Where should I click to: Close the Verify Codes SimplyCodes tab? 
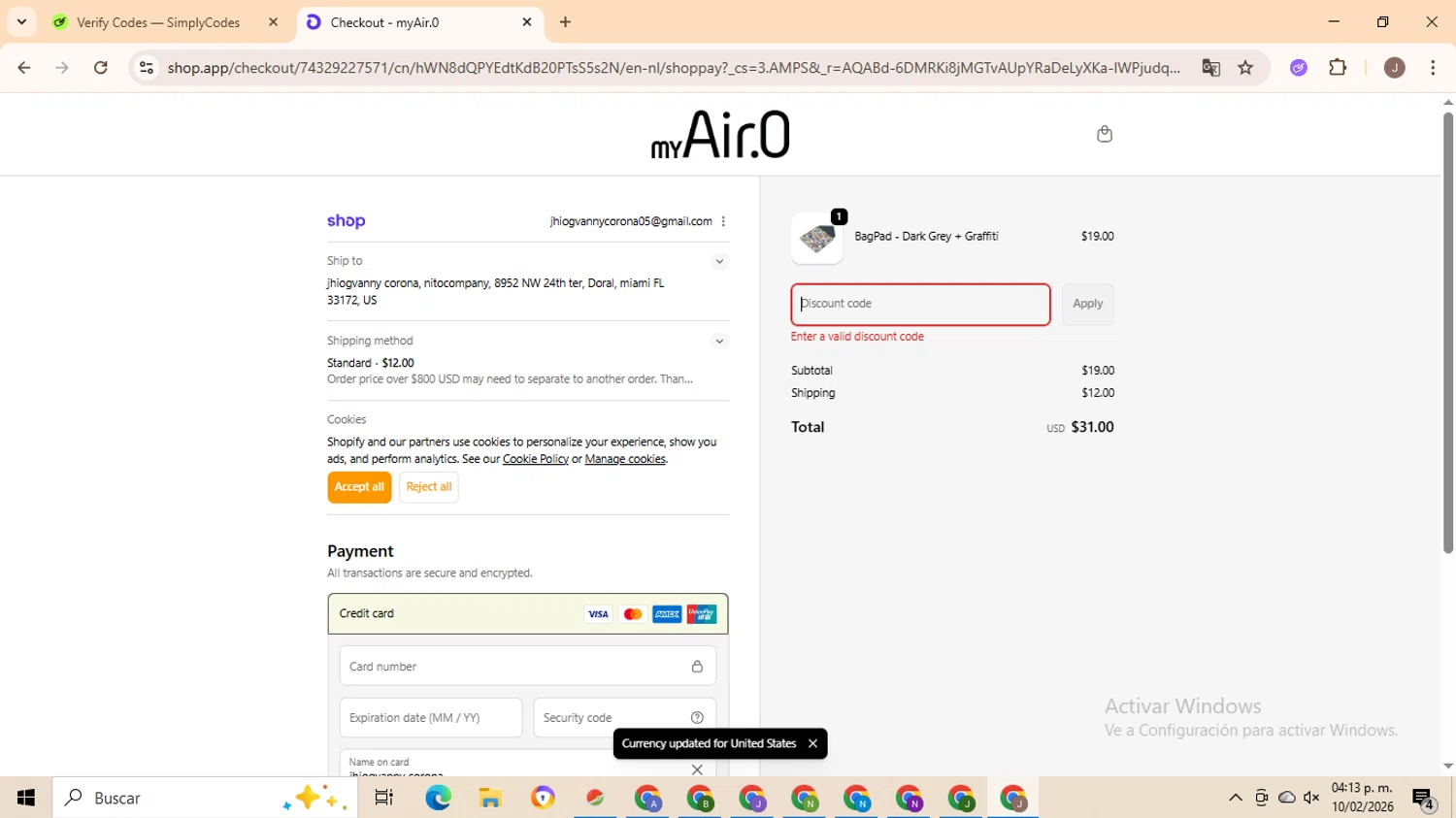274,22
